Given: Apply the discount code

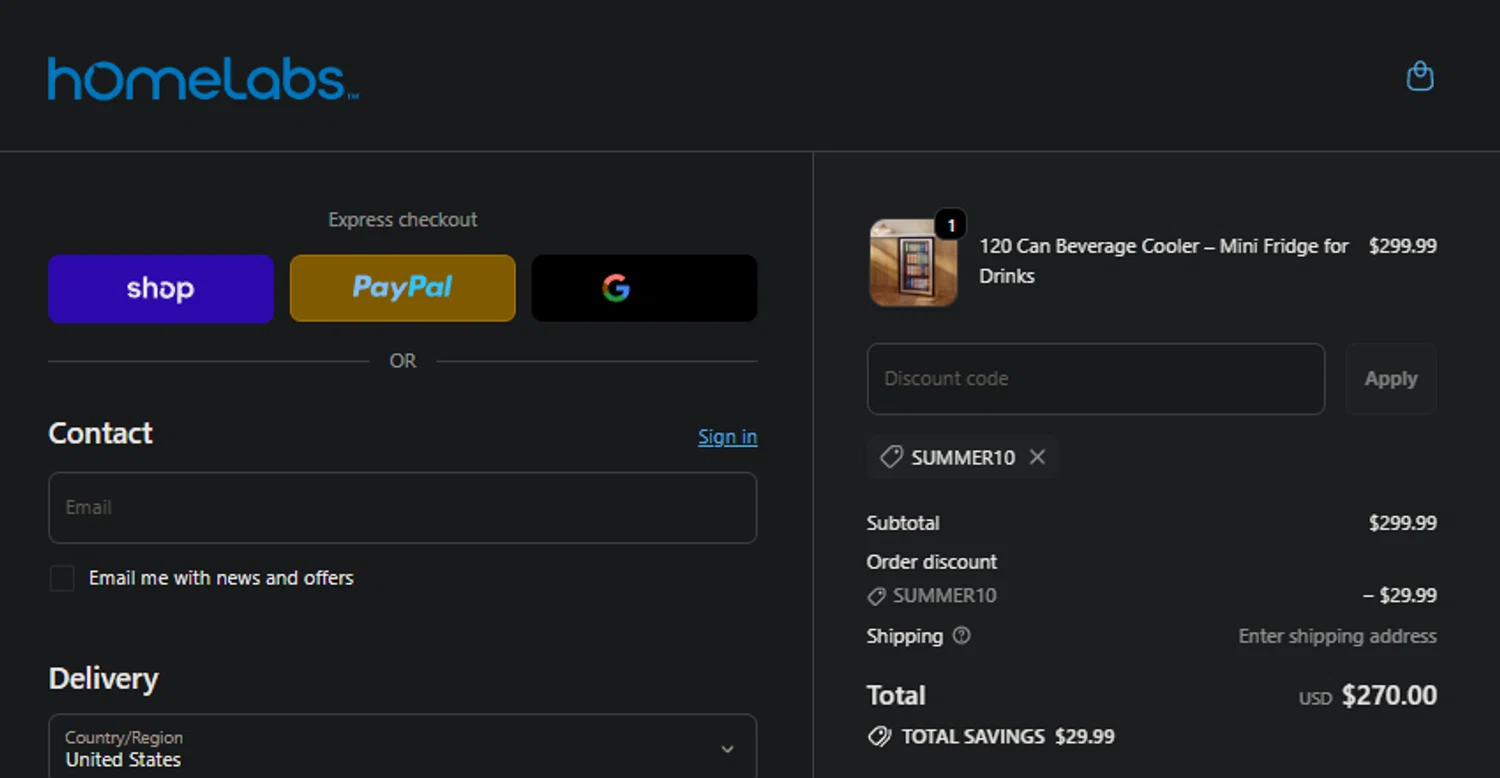Looking at the screenshot, I should click(1391, 379).
